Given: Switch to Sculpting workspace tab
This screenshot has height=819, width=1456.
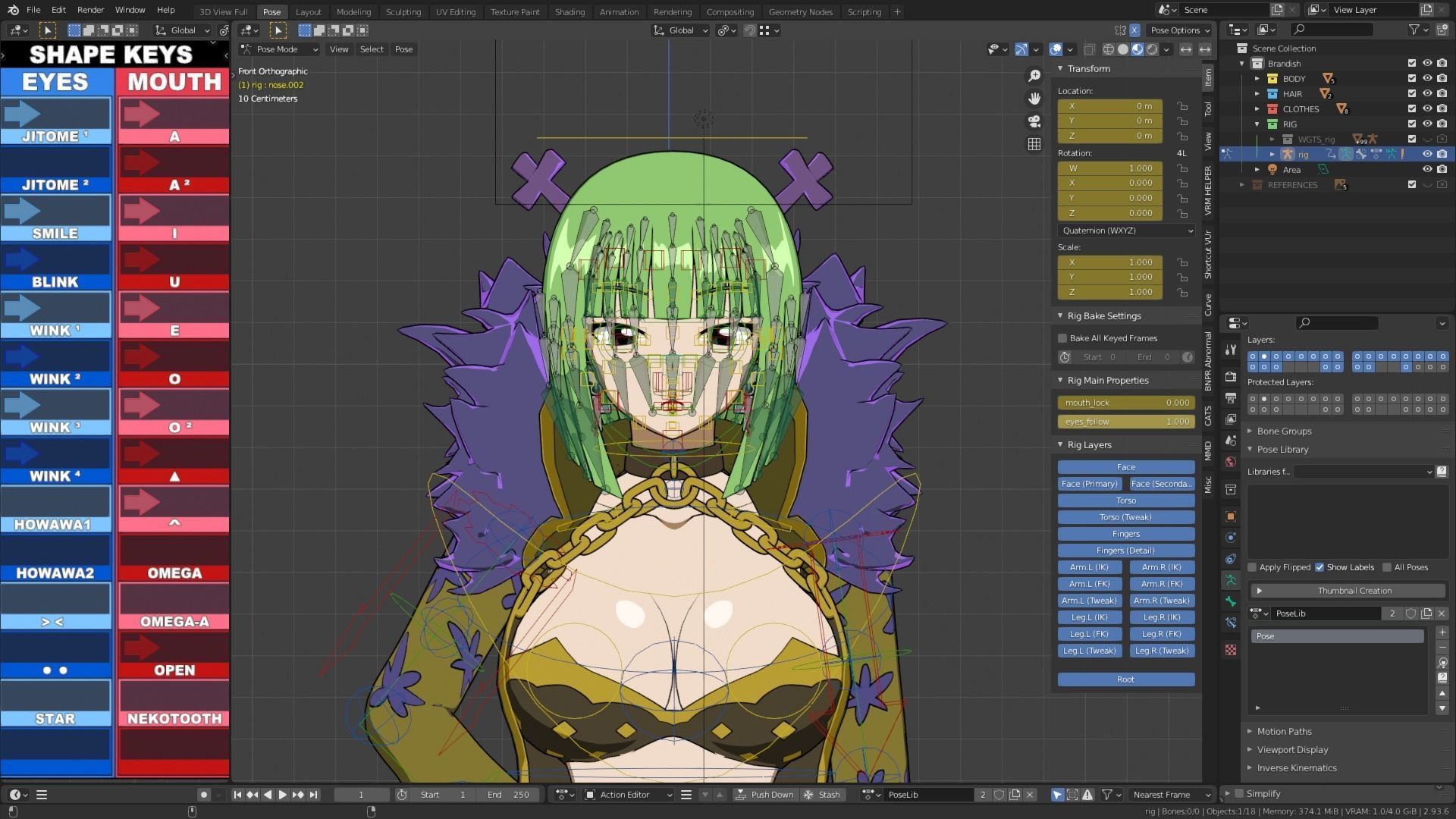Looking at the screenshot, I should [403, 11].
